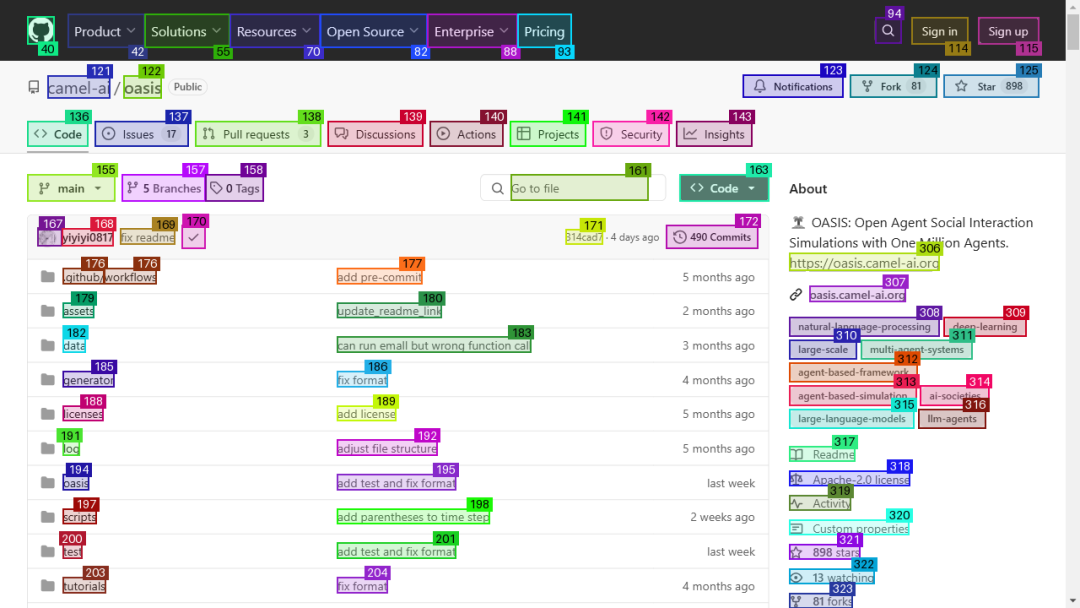Switch to the Issues tab
Image resolution: width=1080 pixels, height=608 pixels.
tap(142, 134)
